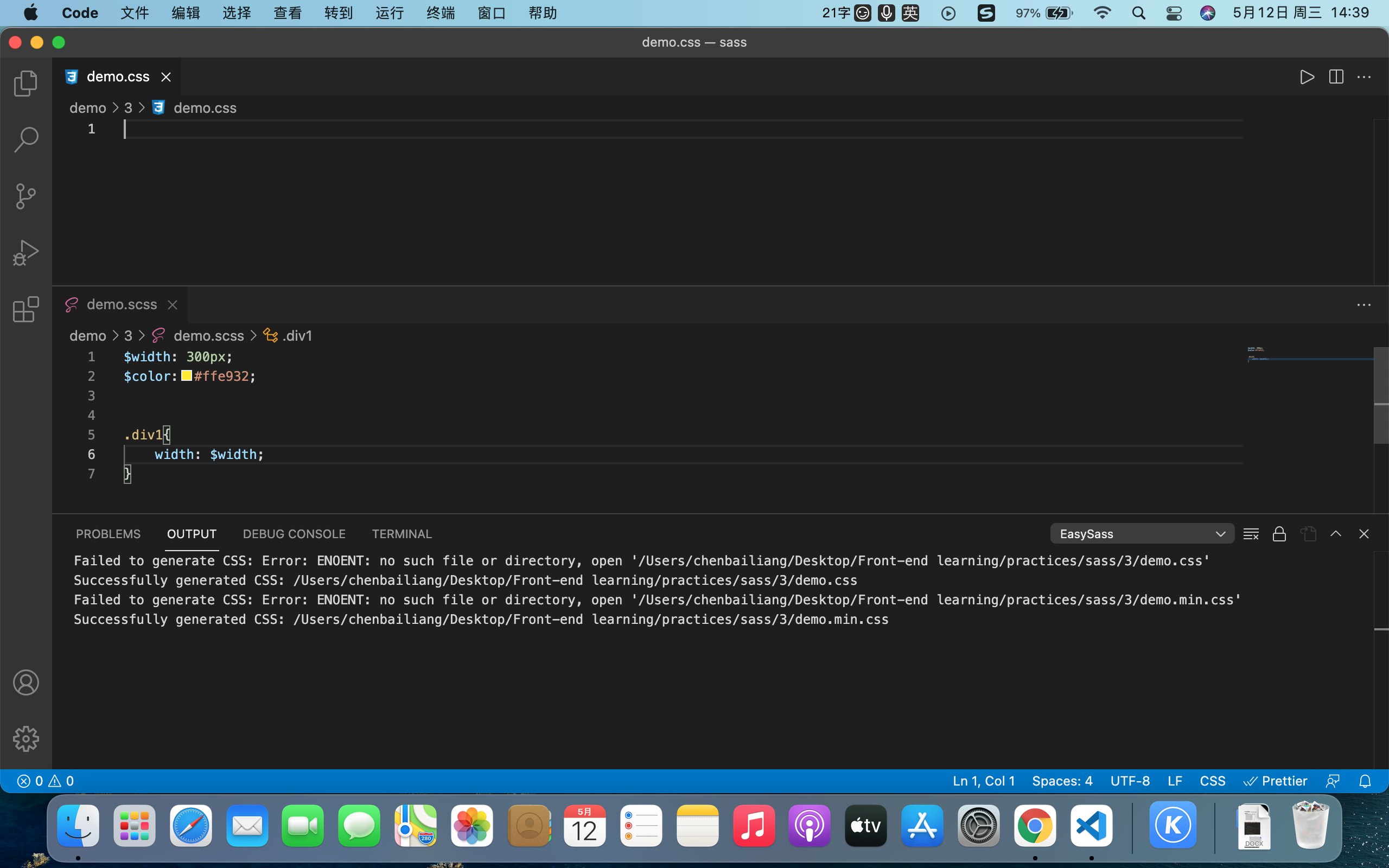1389x868 pixels.
Task: Click UTF-8 encoding in status bar
Action: [1130, 781]
